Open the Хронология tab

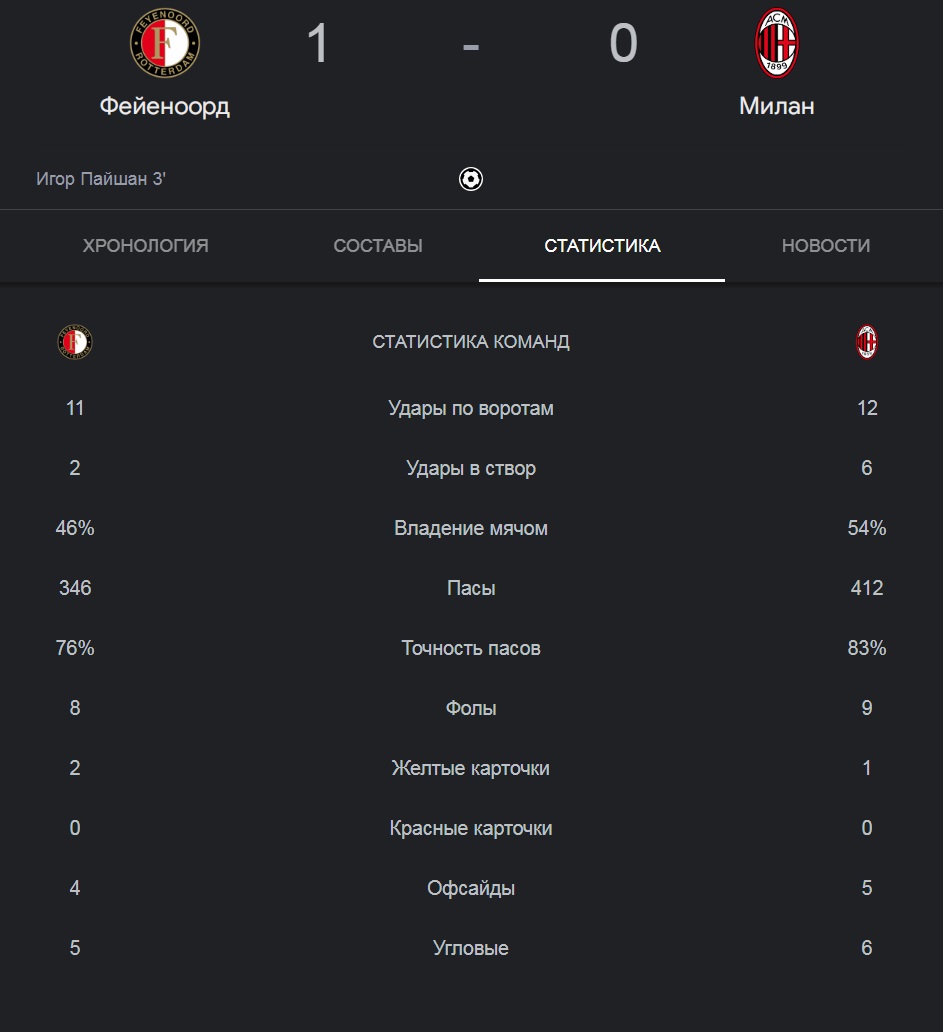click(145, 245)
